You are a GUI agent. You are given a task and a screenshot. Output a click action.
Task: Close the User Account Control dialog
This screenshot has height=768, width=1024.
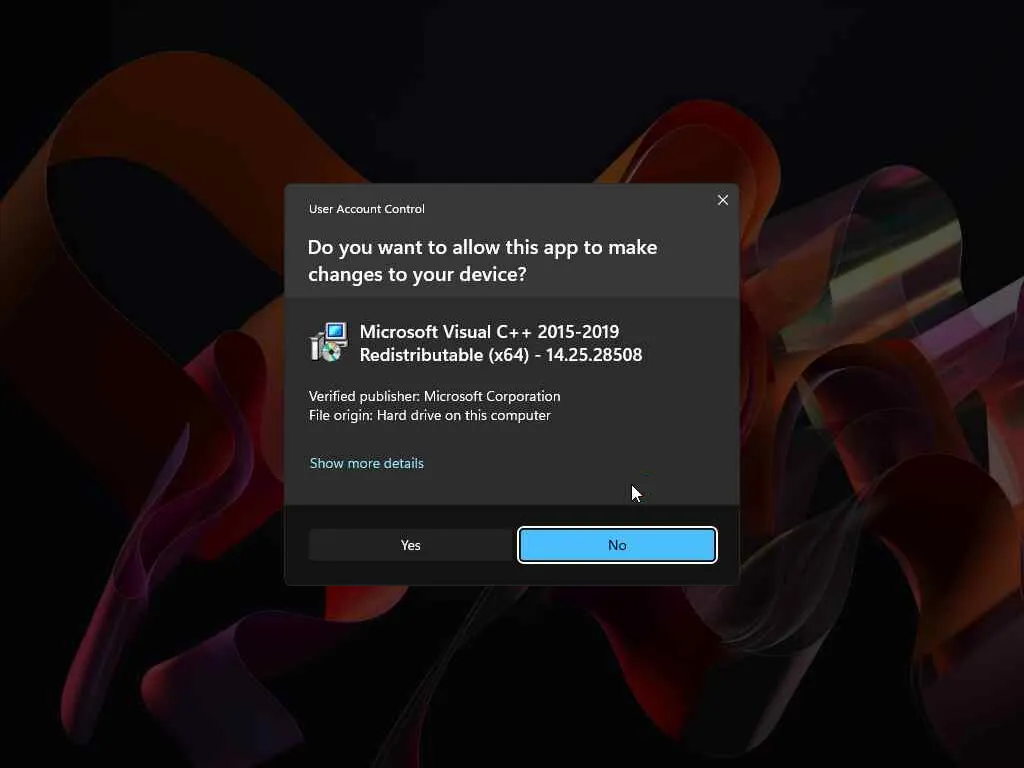722,200
